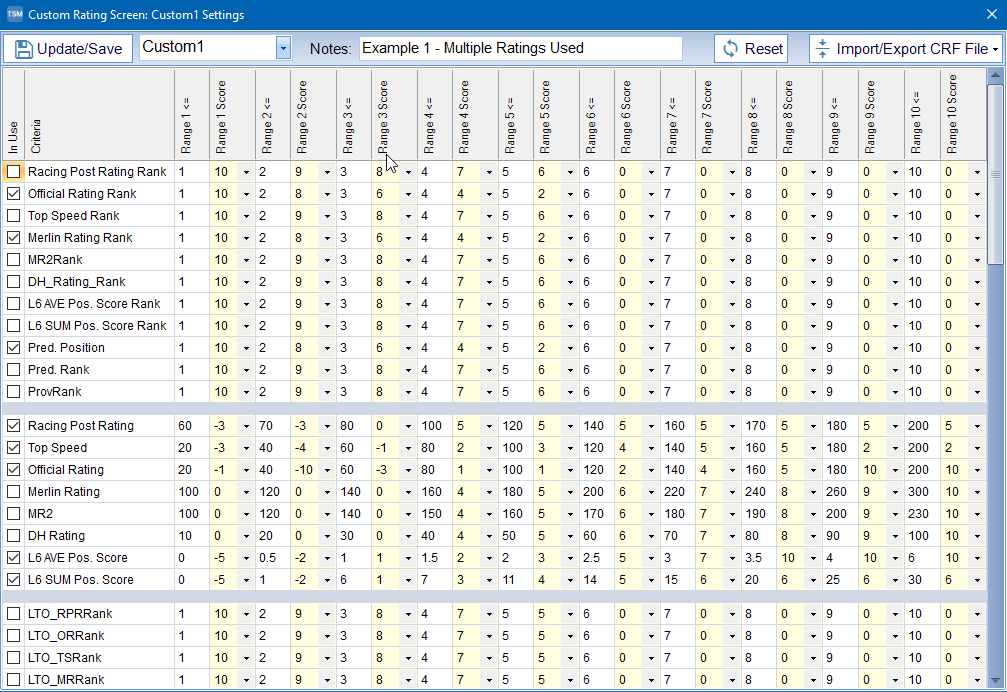The height and width of the screenshot is (692, 1007).
Task: Click the floppy disk Update/Save icon
Action: [x=24, y=49]
